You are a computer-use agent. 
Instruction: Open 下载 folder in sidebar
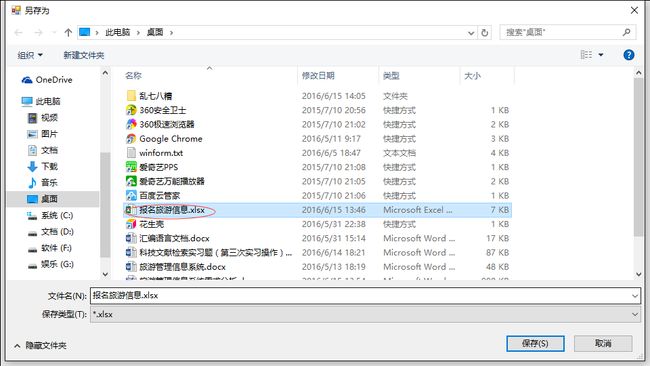42,166
